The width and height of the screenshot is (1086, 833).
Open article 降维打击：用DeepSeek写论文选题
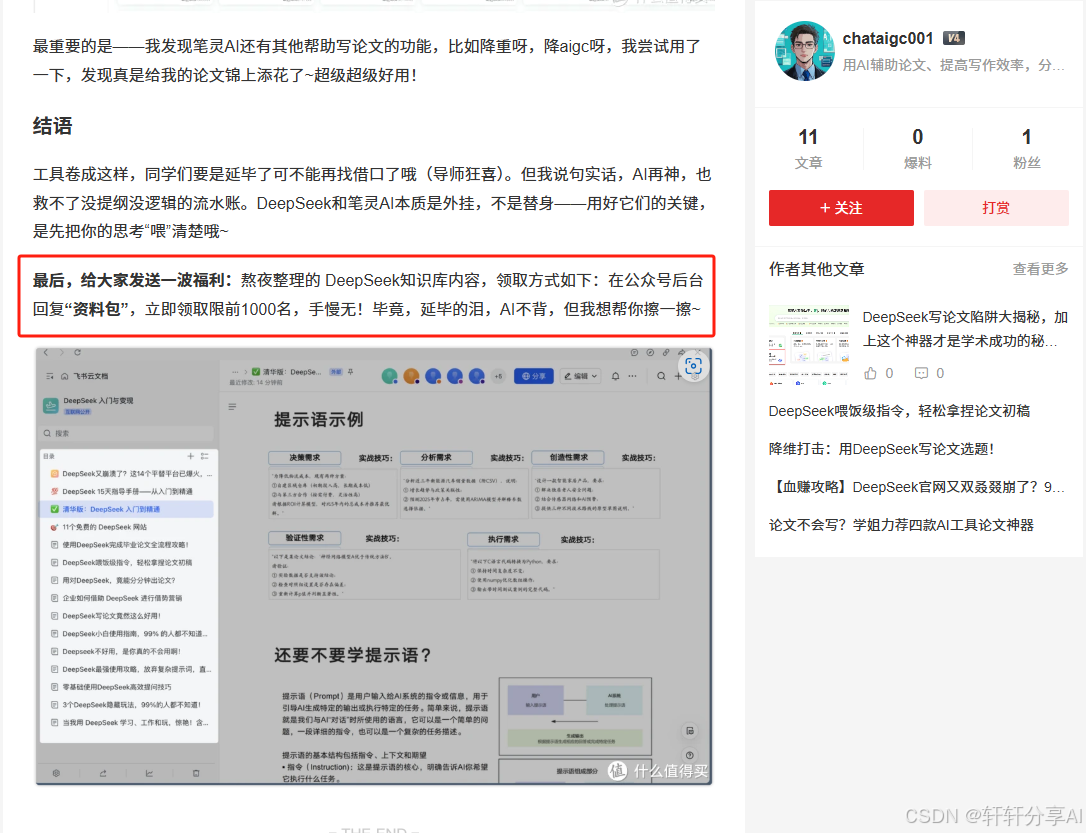click(x=881, y=449)
